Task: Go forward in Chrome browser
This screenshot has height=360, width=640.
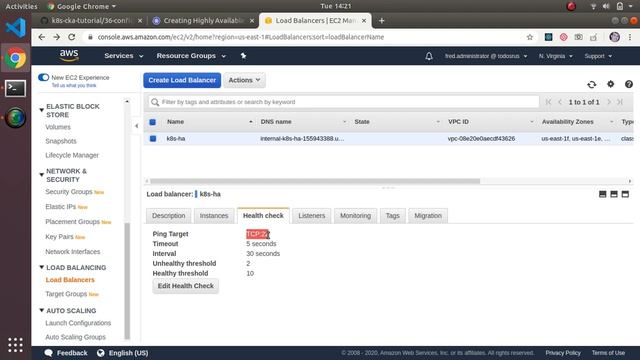Action: click(56, 37)
